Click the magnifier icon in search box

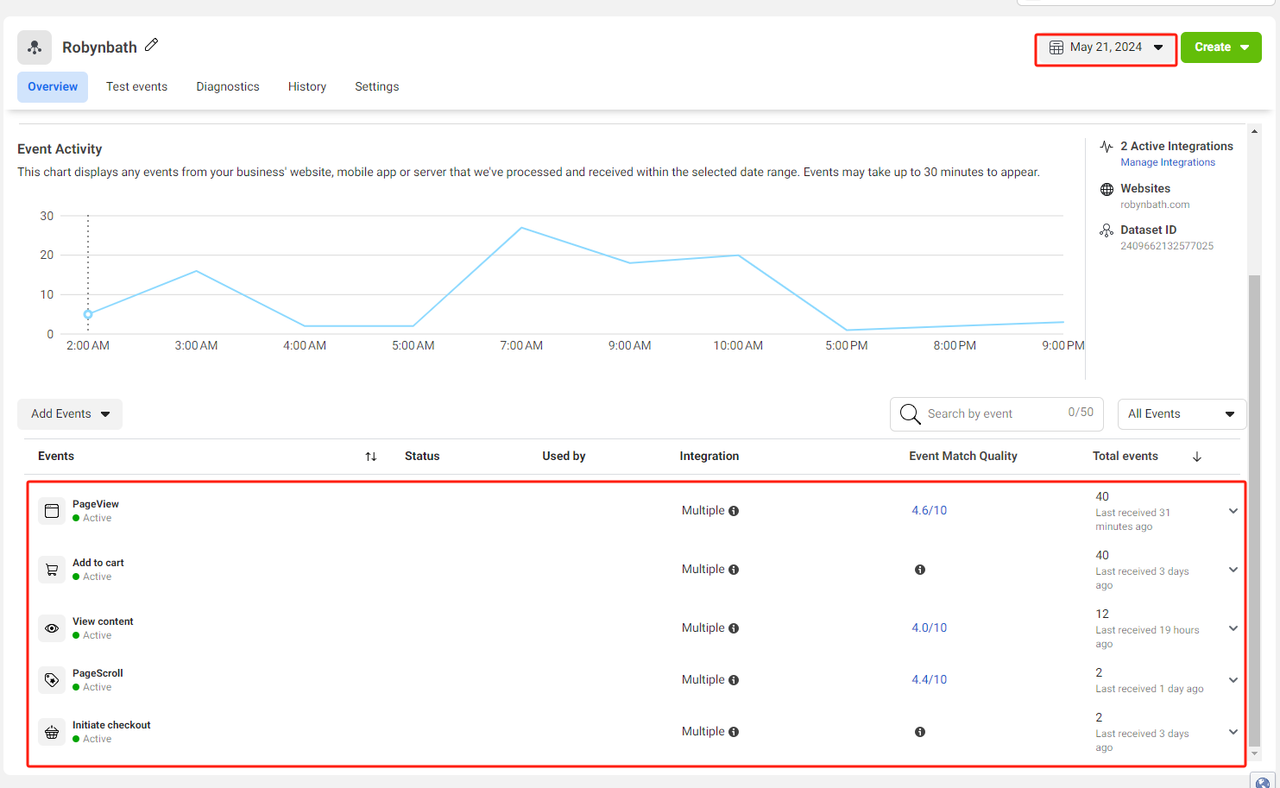click(910, 414)
